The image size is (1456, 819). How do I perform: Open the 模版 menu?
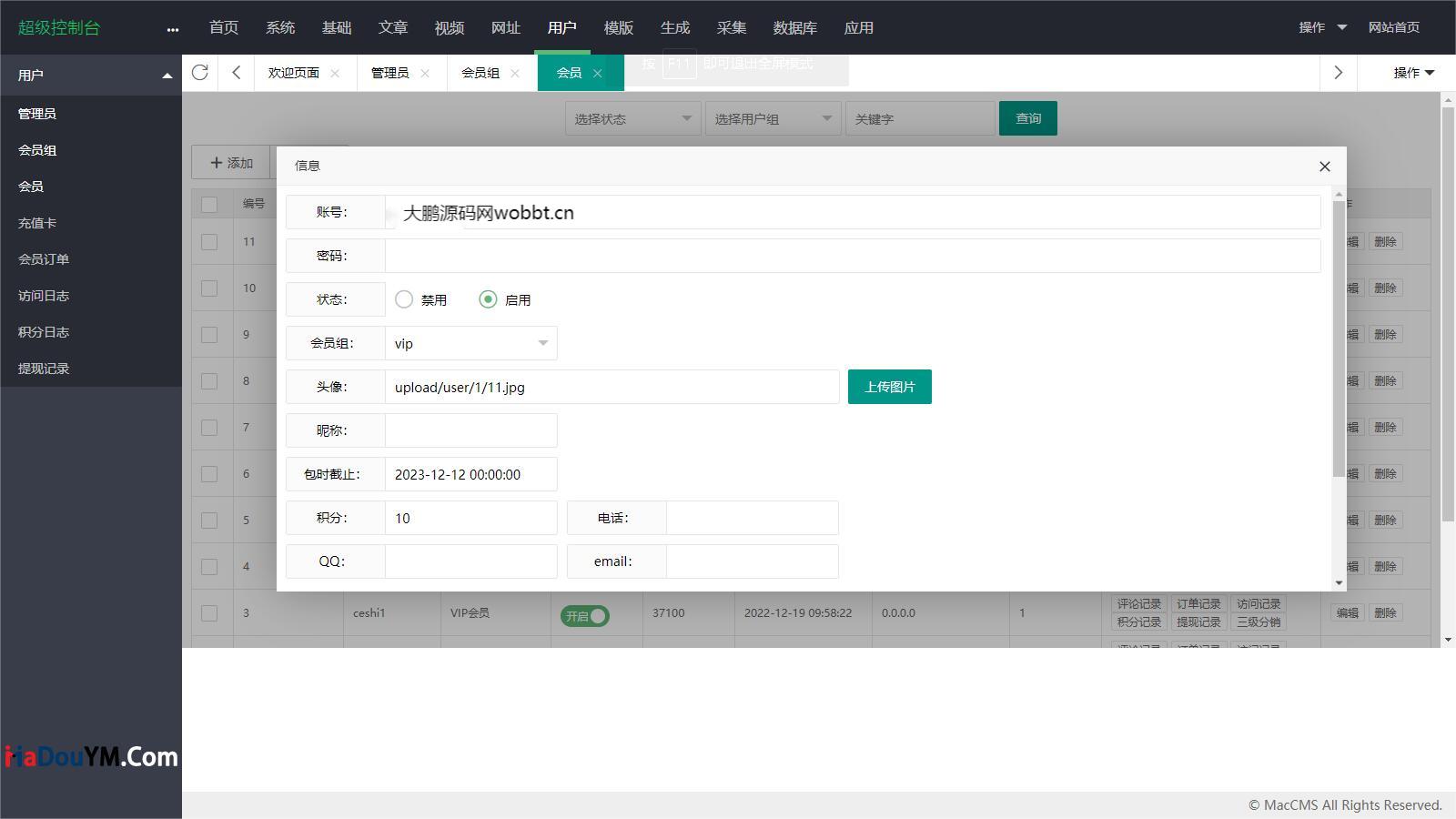(619, 27)
